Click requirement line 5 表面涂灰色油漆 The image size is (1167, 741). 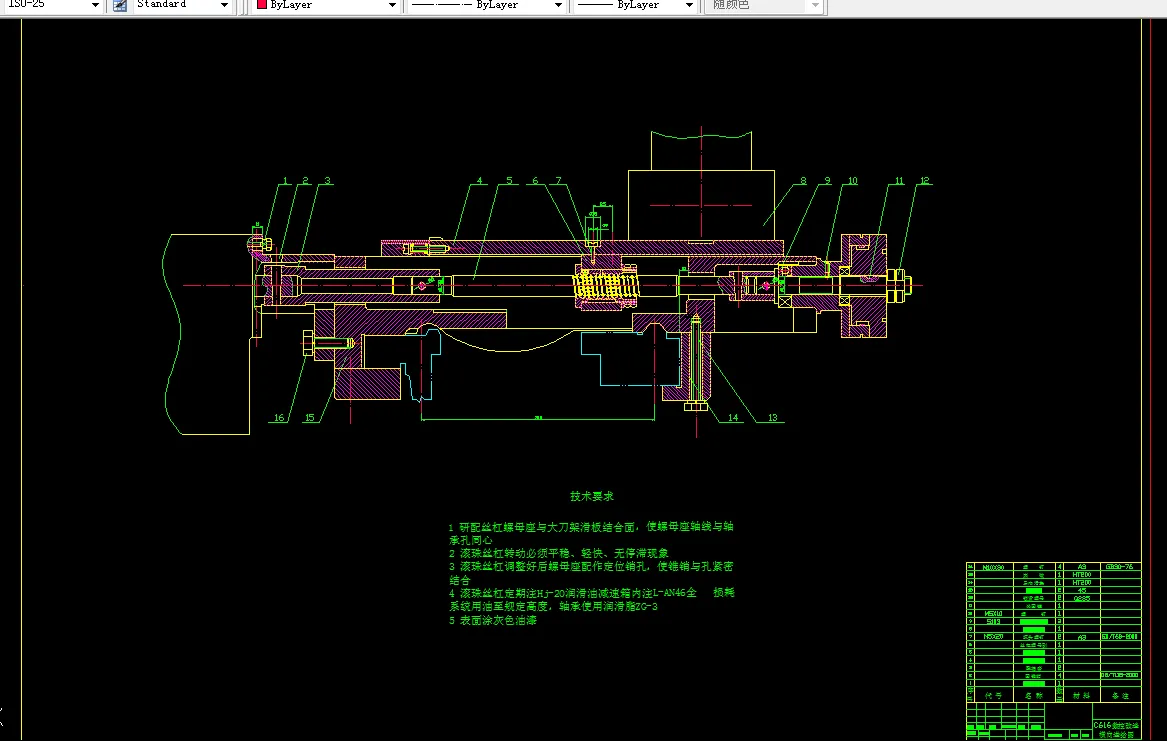492,620
